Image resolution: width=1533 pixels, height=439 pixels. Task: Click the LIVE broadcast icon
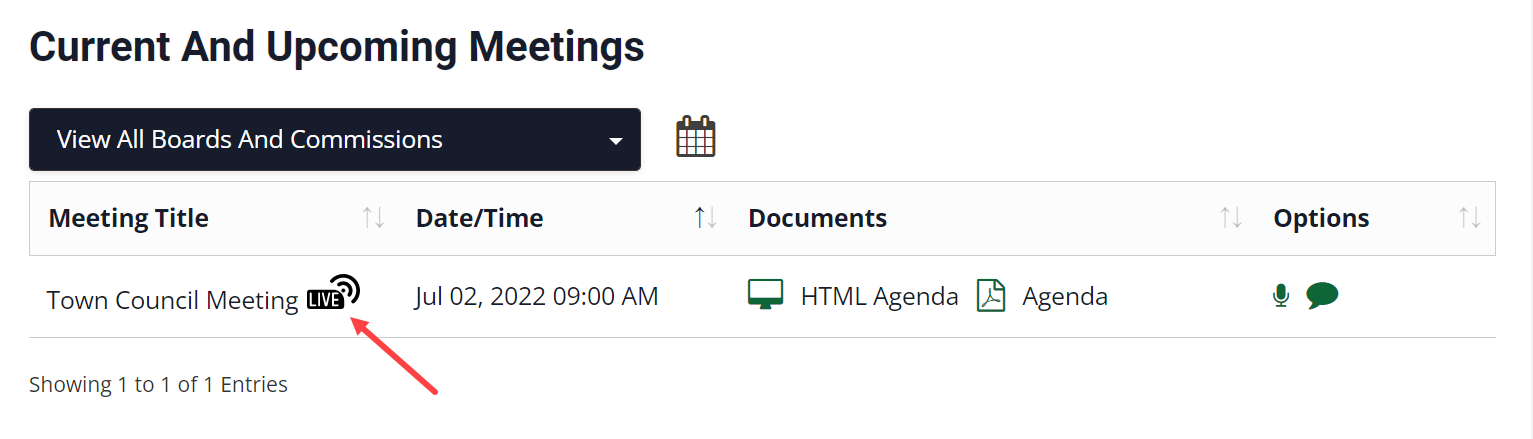[x=333, y=293]
